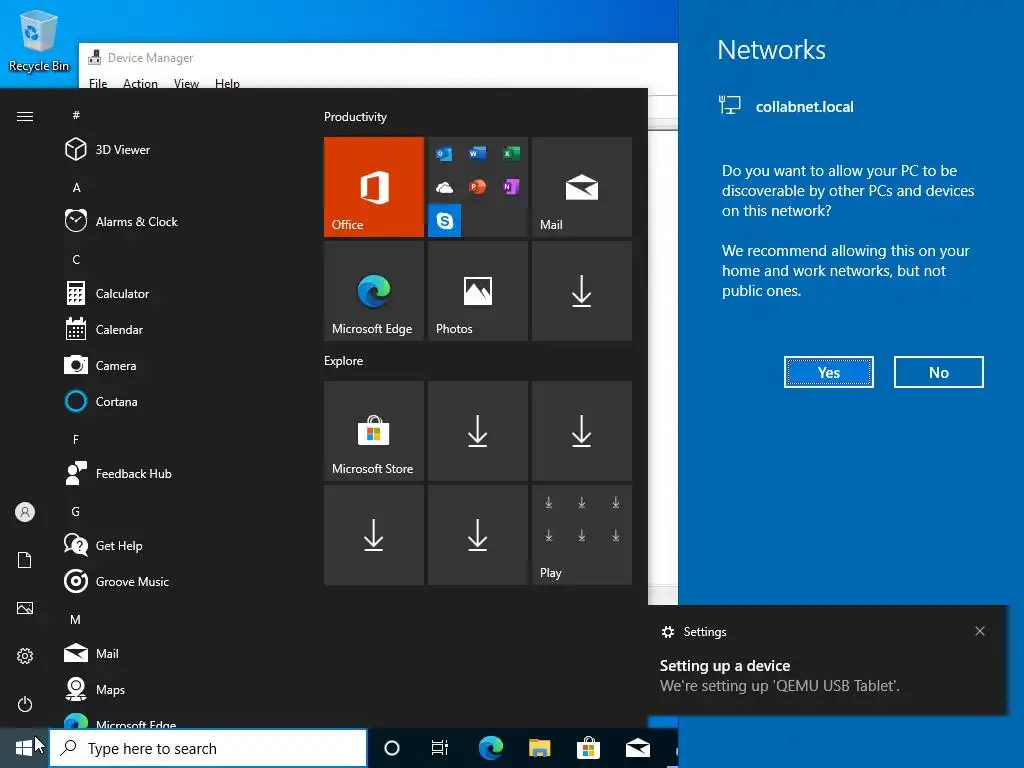Click the OneNote icon in Office folder tile
This screenshot has height=768, width=1024.
(511, 187)
